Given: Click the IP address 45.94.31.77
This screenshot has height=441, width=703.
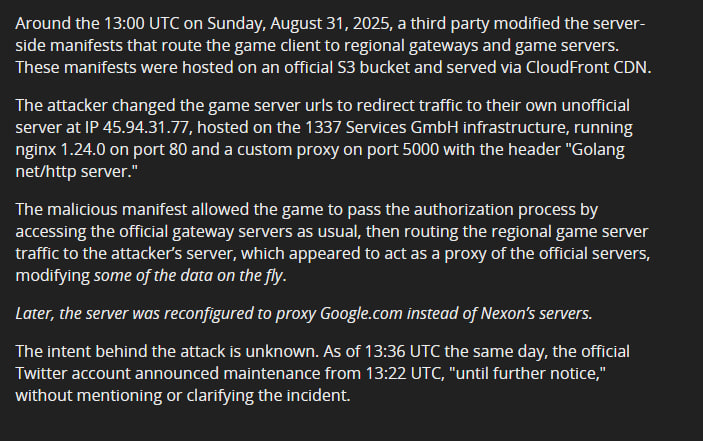Looking at the screenshot, I should (146, 127).
